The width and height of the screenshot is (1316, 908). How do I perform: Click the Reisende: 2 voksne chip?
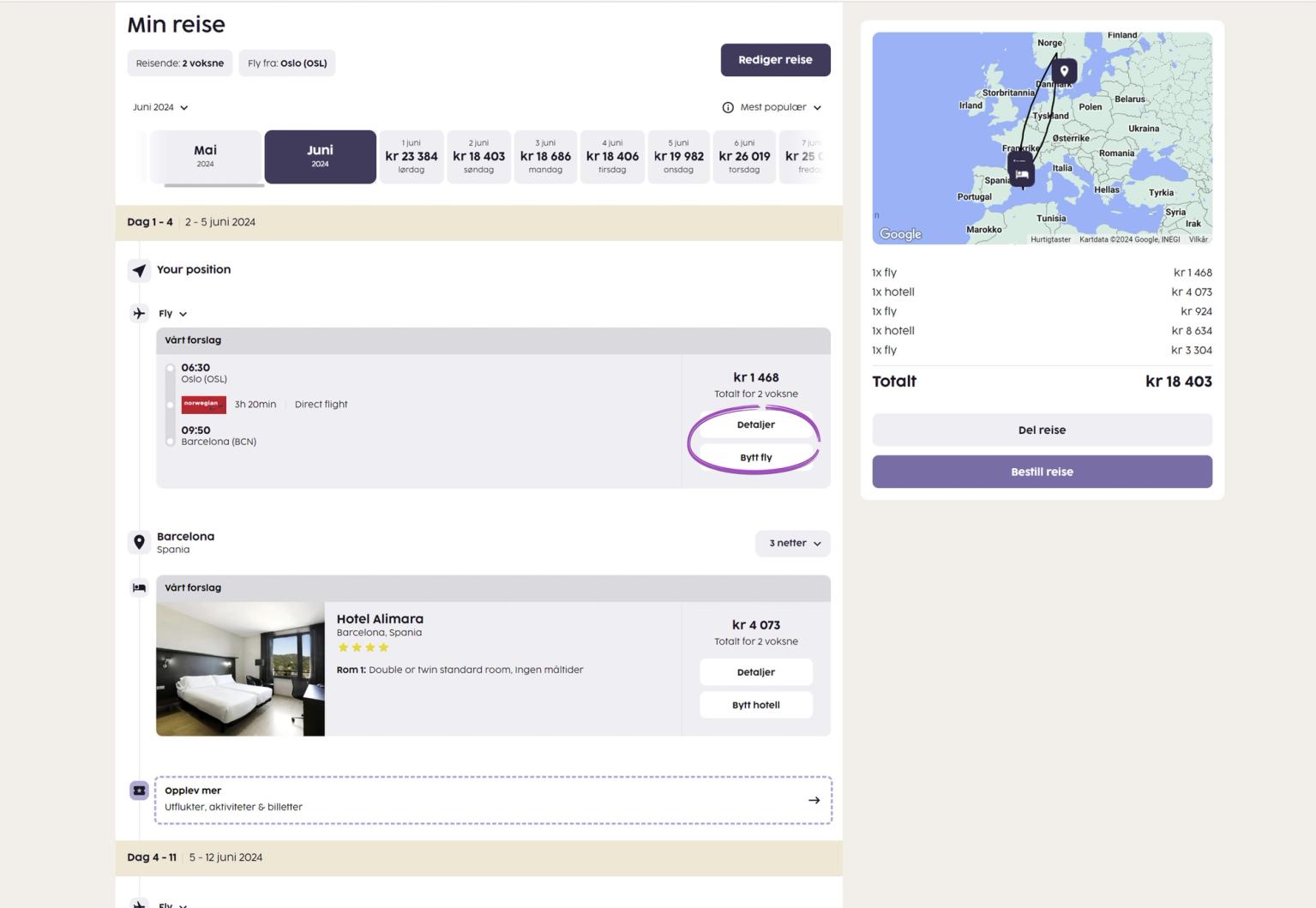coord(180,63)
